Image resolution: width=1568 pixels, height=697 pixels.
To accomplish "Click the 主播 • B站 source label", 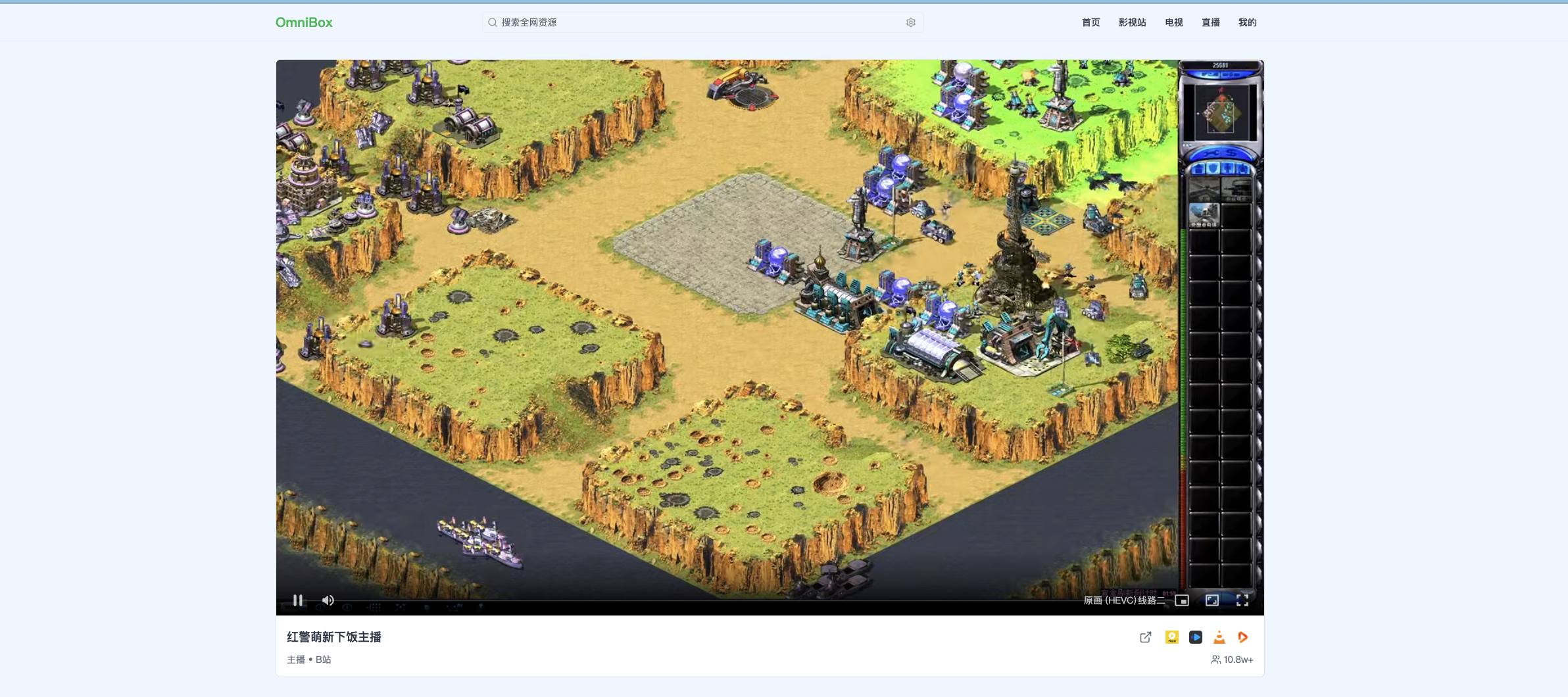I will pos(309,660).
